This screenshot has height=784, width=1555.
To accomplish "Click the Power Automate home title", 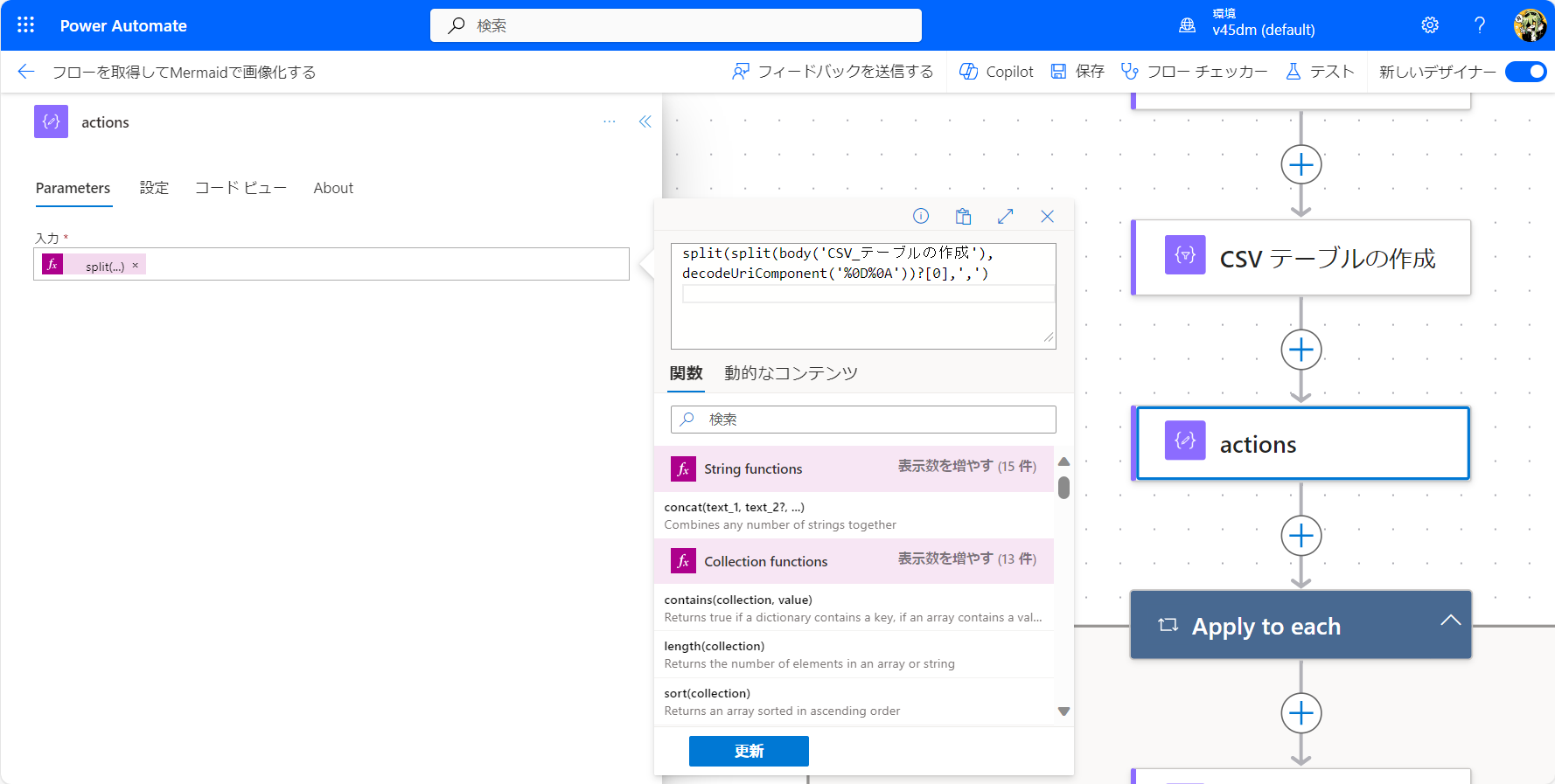I will click(123, 26).
